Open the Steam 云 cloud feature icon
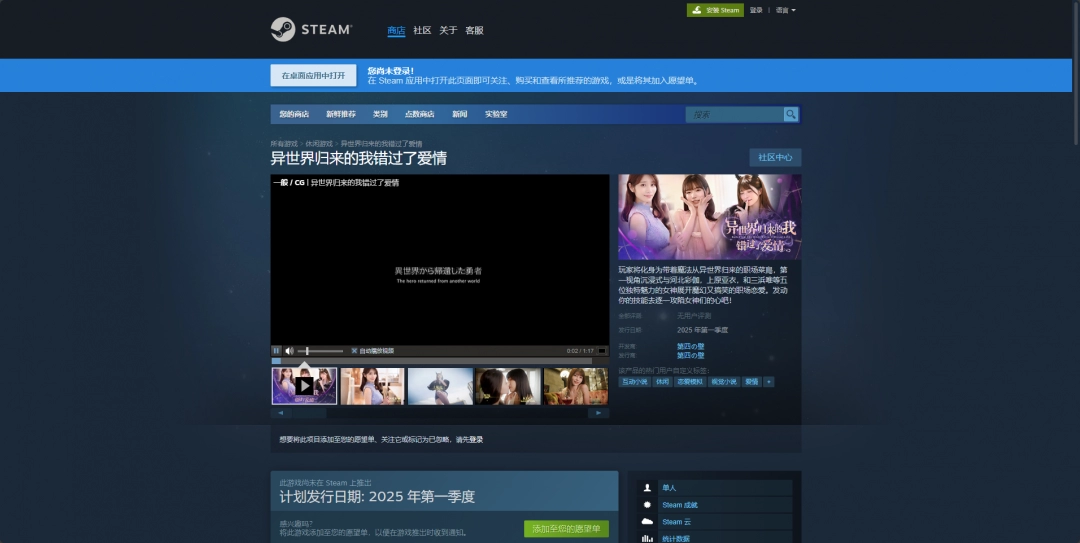The height and width of the screenshot is (543, 1080). [x=648, y=522]
